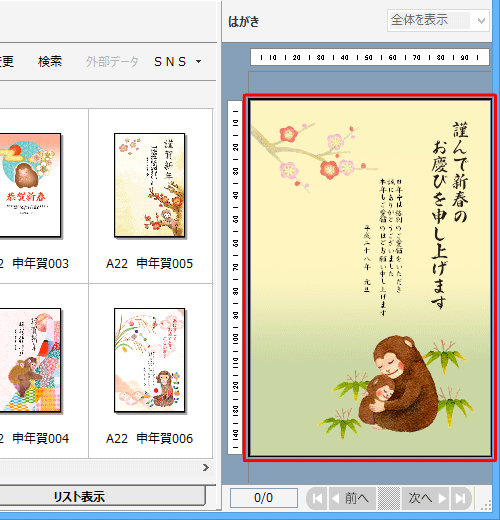Click the 申年賀004 template thumbnail
The image size is (500, 520).
30,360
